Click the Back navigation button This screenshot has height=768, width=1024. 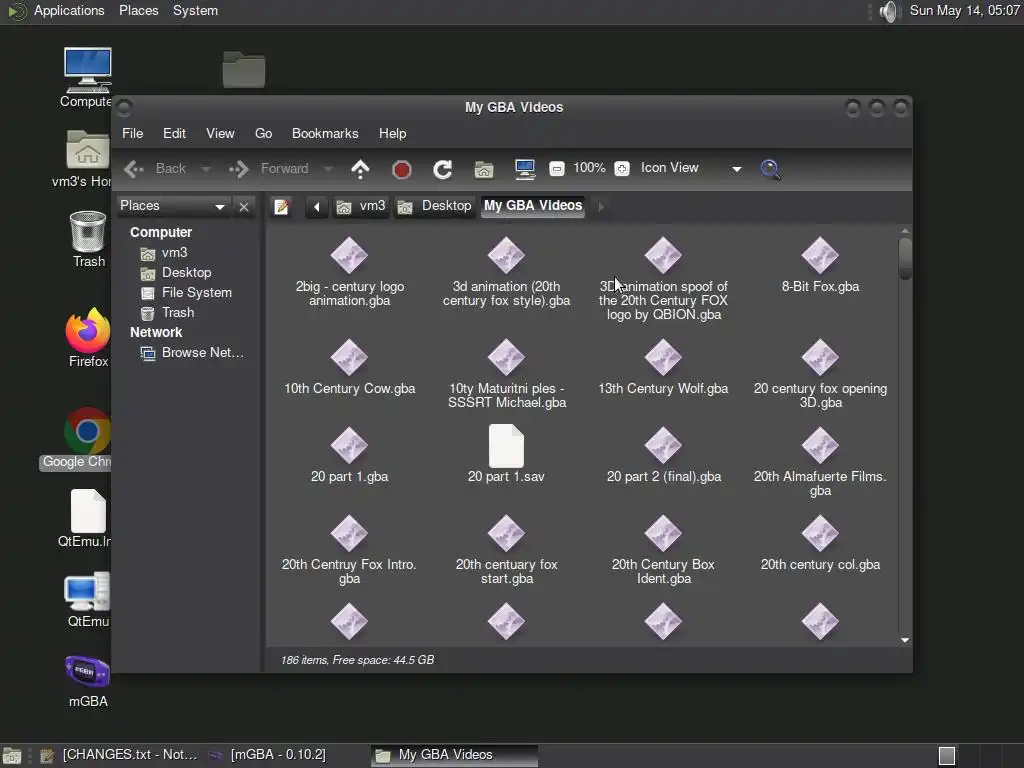(156, 169)
